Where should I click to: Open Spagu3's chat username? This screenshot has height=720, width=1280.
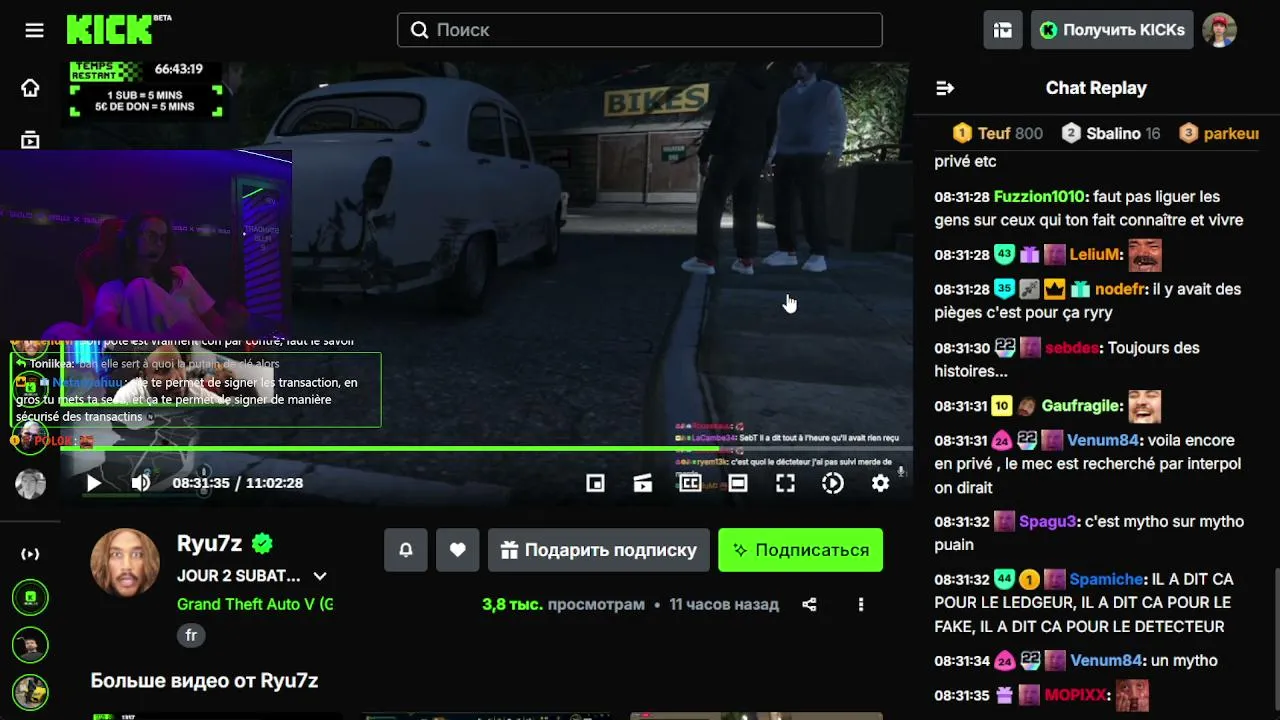pos(1048,522)
